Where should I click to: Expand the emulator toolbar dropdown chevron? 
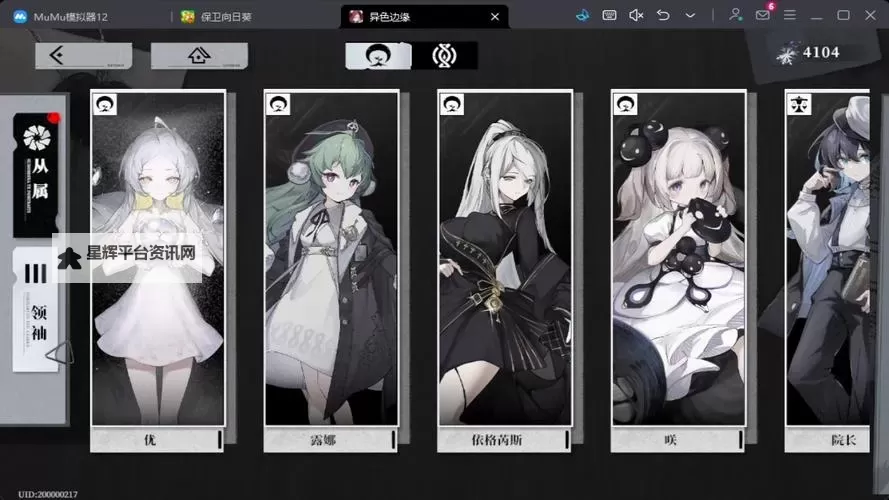[x=690, y=16]
